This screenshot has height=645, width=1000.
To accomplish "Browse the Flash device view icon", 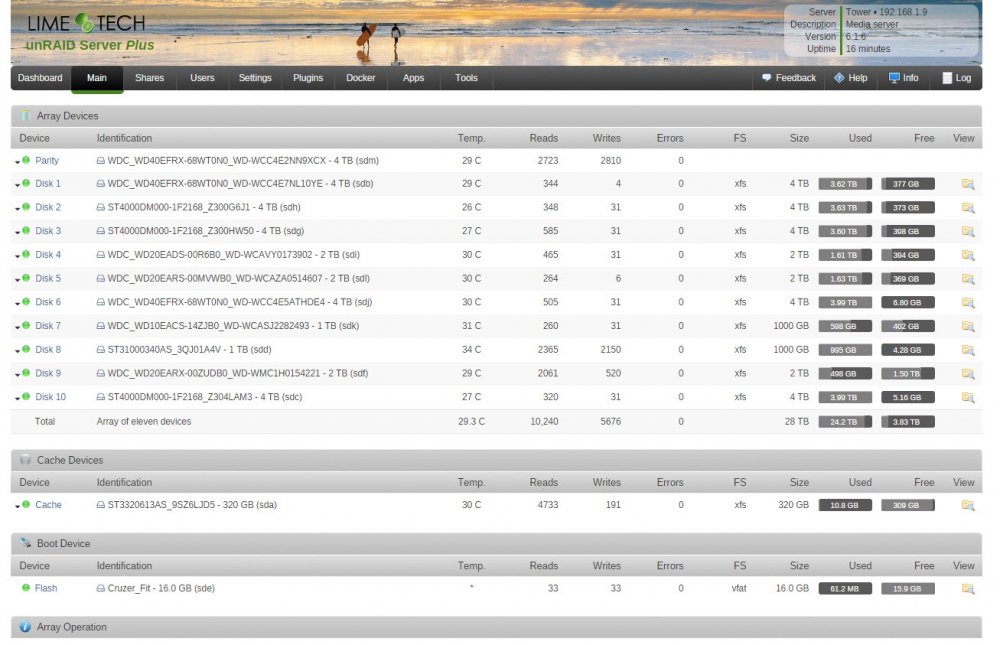I will [x=967, y=589].
